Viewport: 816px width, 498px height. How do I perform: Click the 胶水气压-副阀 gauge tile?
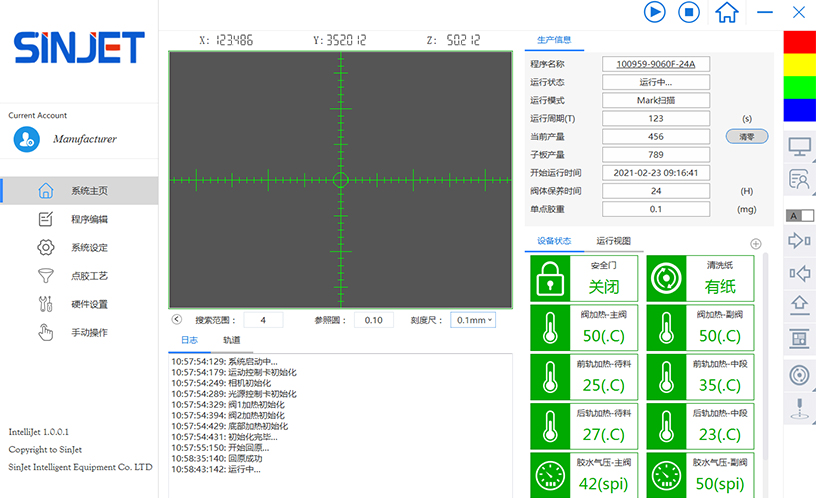click(x=700, y=475)
